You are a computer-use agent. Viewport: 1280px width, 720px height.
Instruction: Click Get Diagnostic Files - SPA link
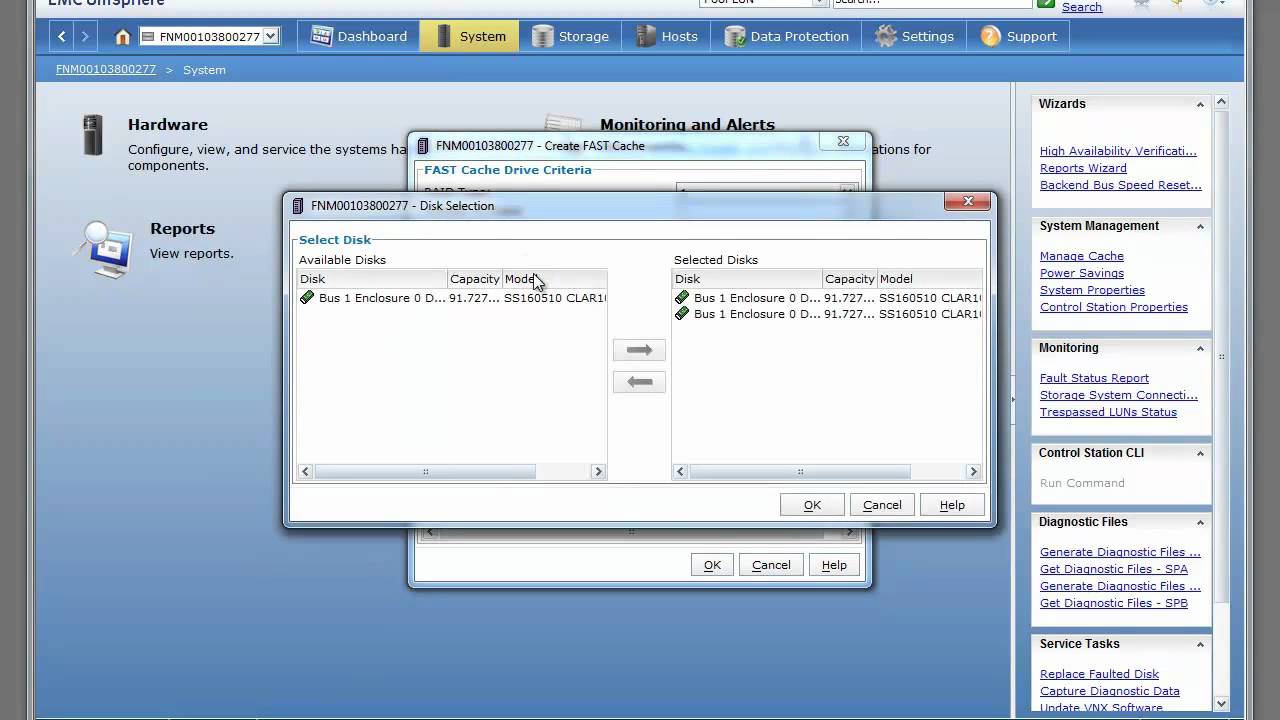click(1114, 569)
